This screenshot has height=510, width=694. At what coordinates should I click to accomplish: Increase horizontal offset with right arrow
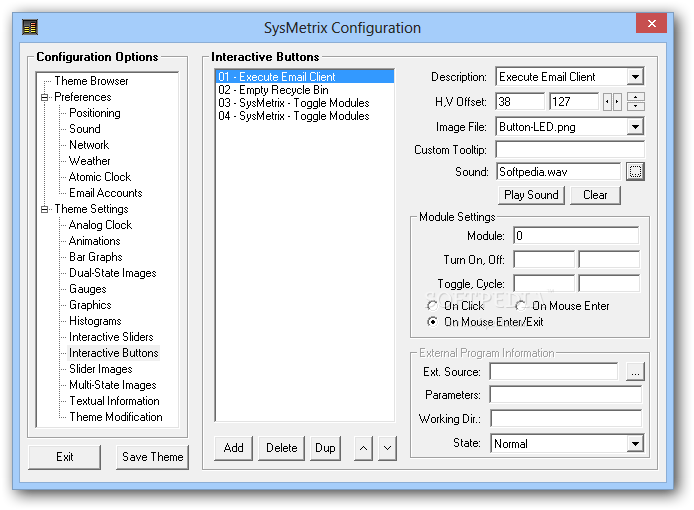tap(617, 102)
